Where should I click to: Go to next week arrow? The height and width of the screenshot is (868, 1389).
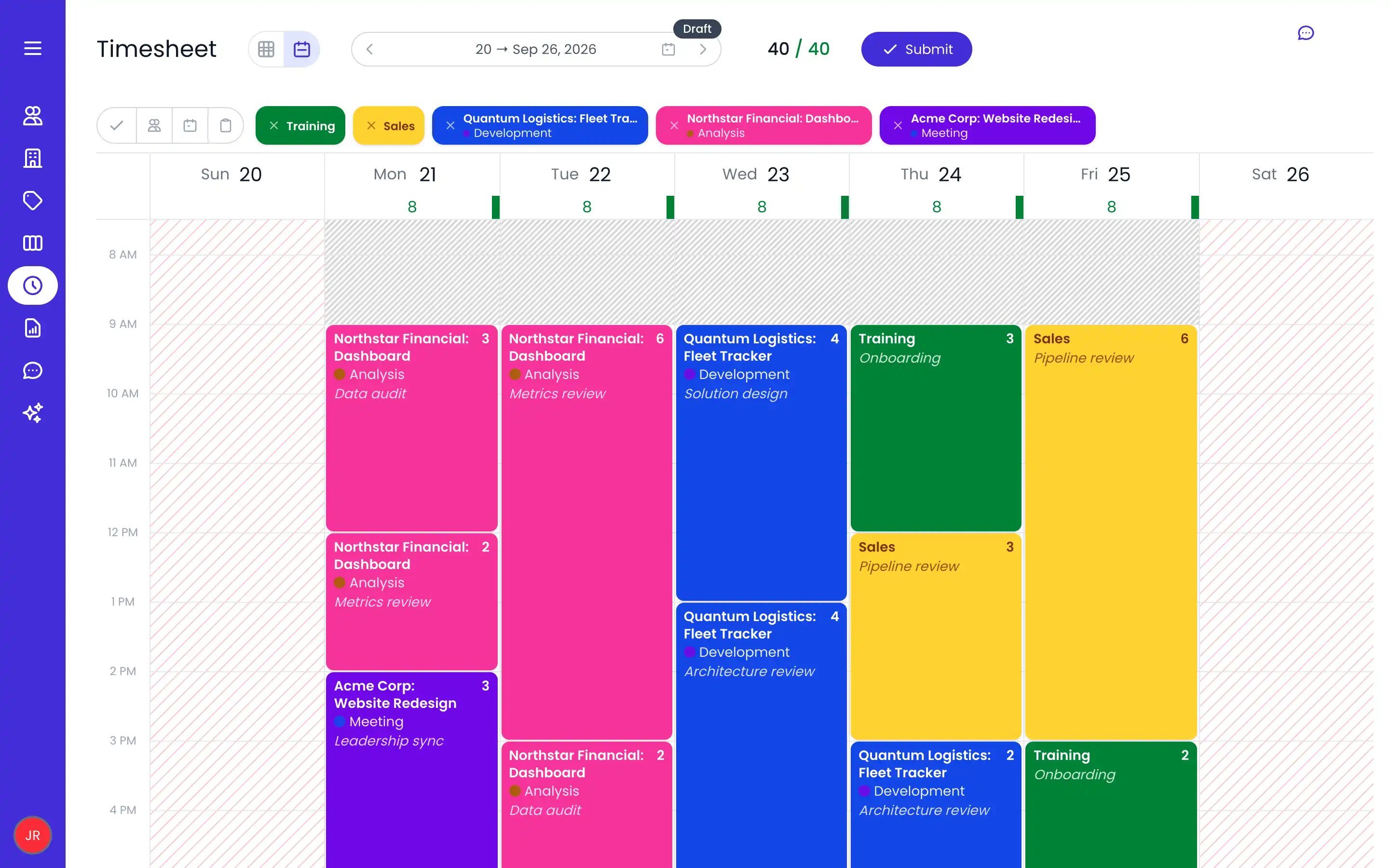(703, 49)
